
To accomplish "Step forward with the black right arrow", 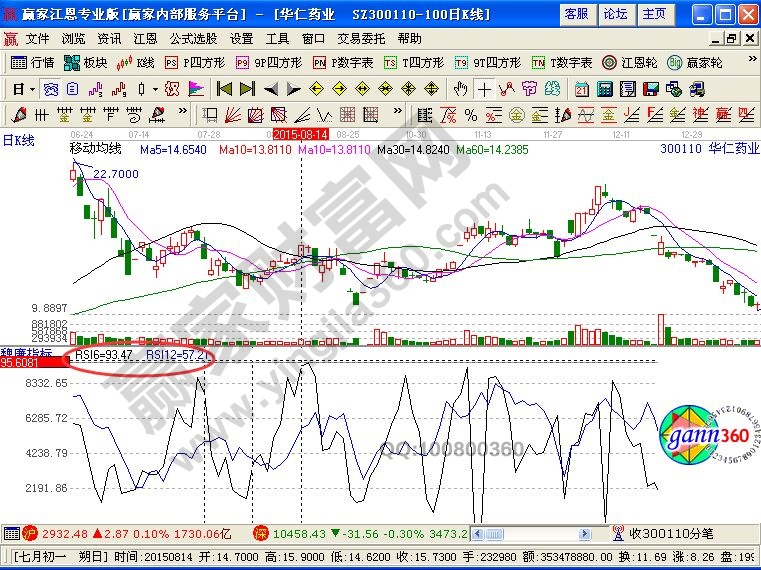I will [294, 89].
